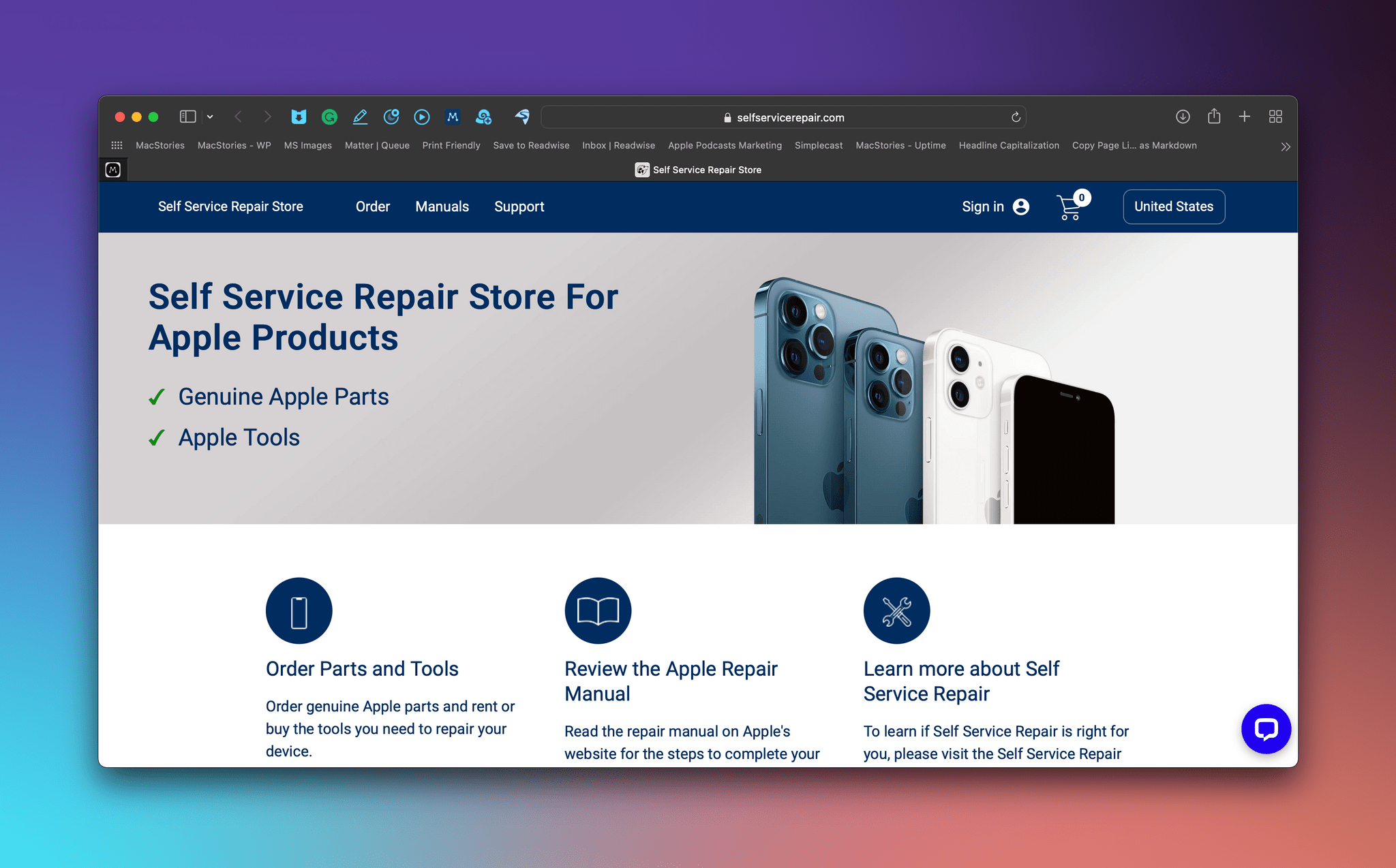Click the open book manual icon
Screen dimensions: 1396x868
[598, 610]
